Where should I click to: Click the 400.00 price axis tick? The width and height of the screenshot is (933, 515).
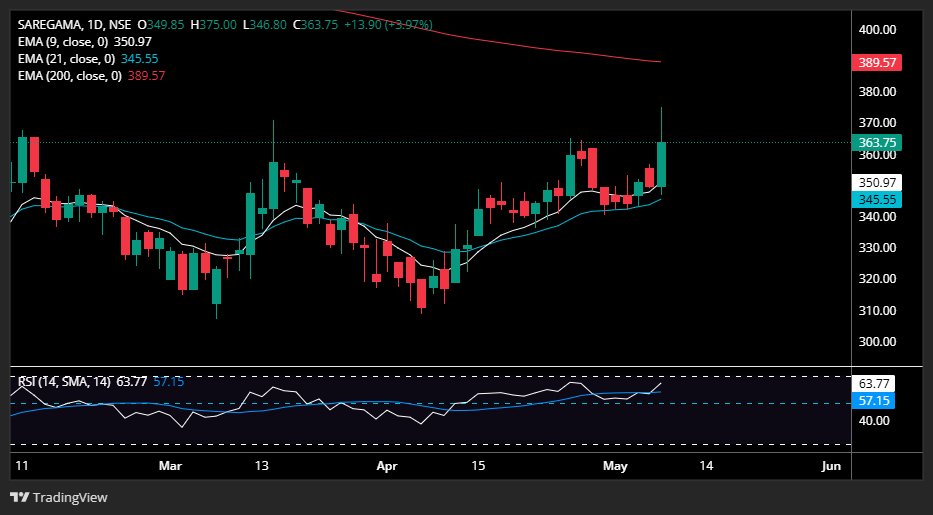coord(877,30)
